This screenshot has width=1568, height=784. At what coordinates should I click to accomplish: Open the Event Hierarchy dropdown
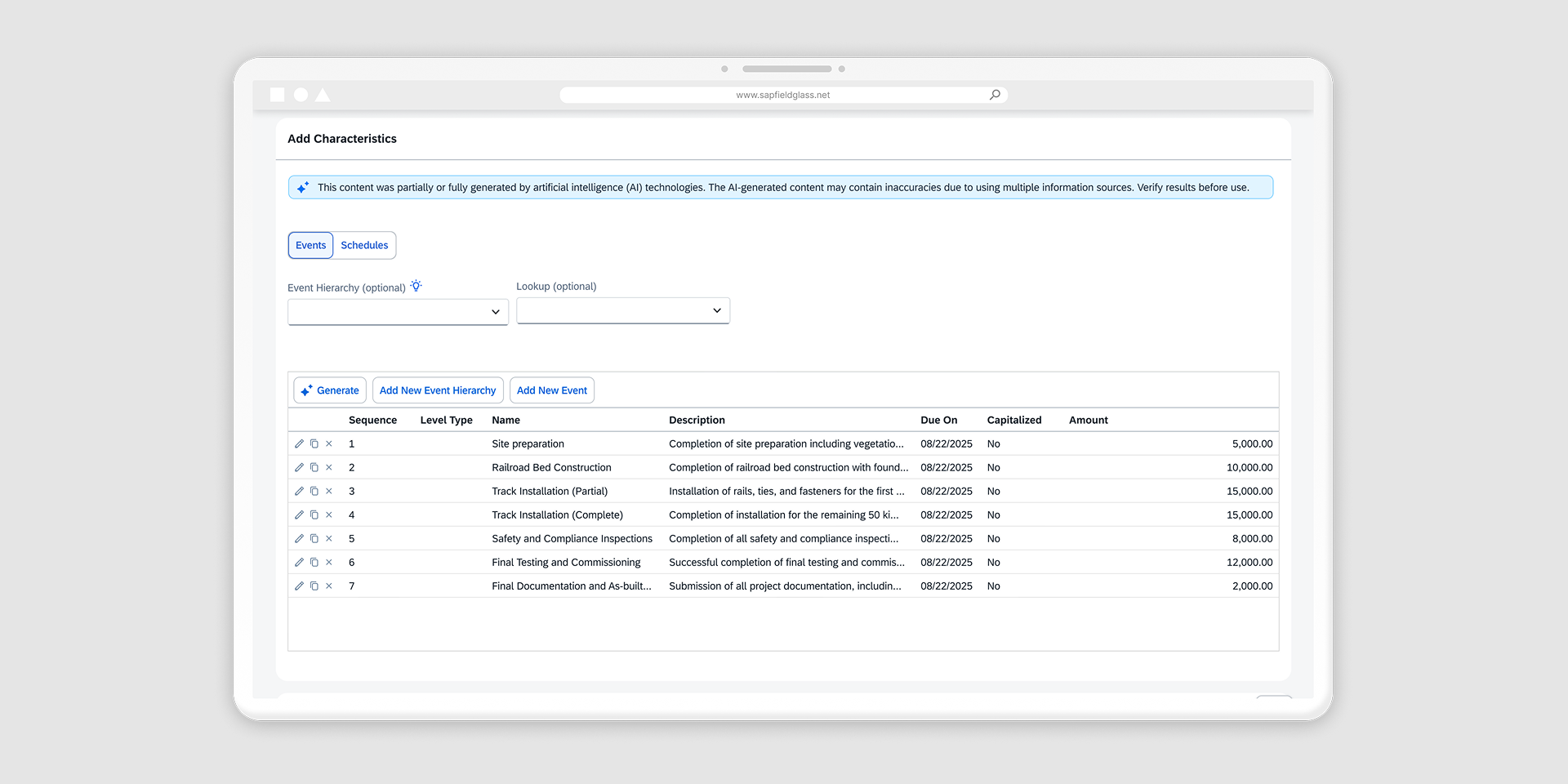coord(399,312)
